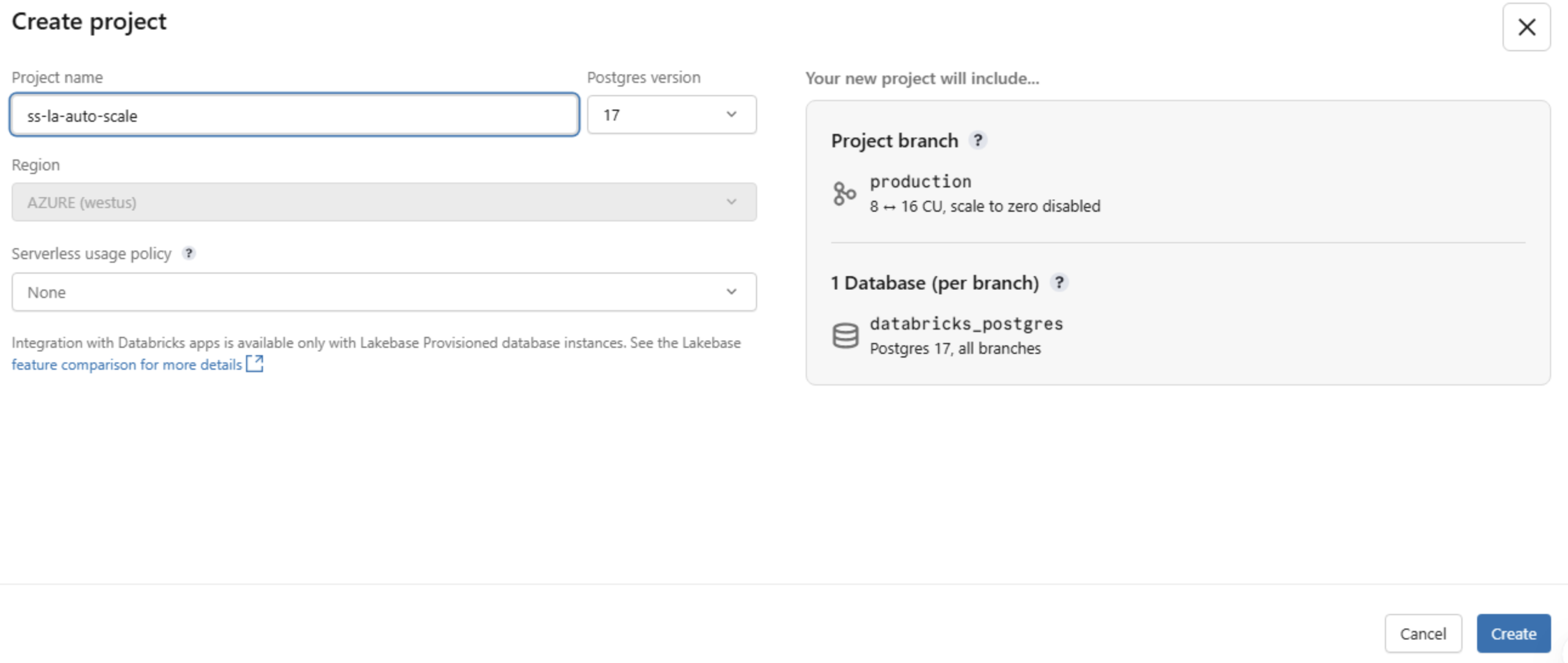Click the databricks_postgres database name
Viewport: 1568px width, 663px height.
[x=966, y=324]
